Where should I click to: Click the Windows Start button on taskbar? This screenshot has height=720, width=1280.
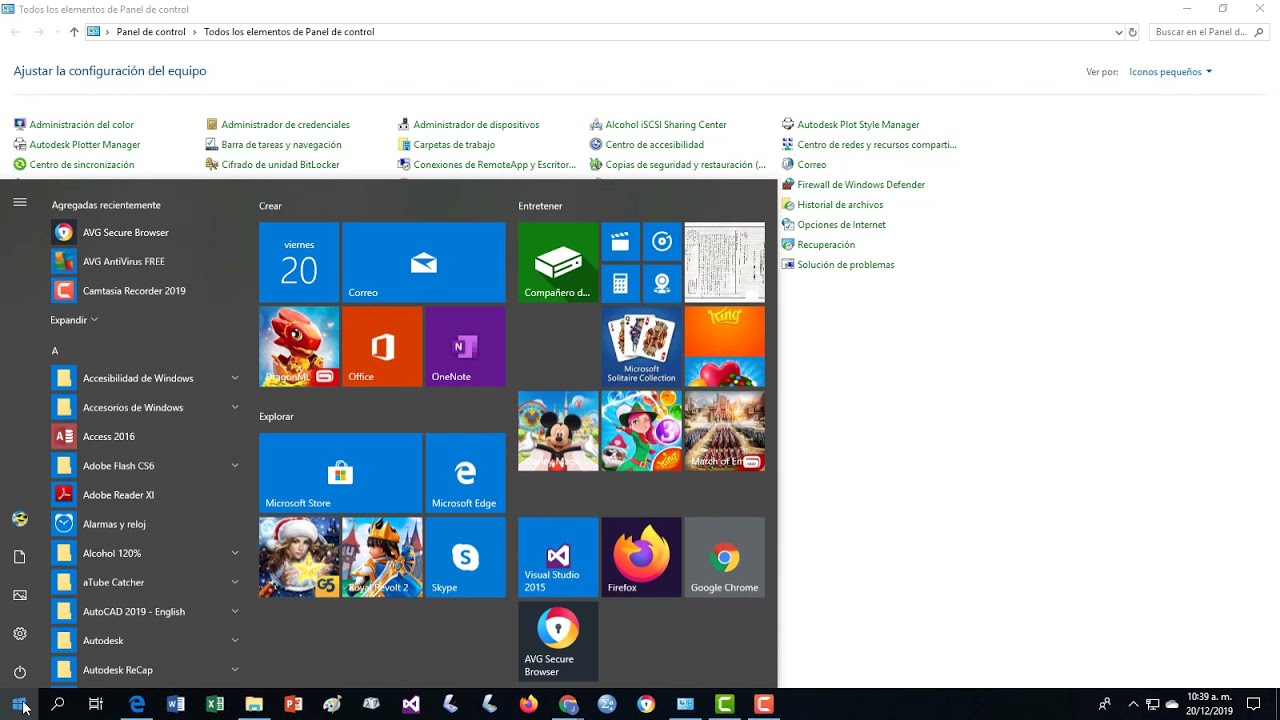click(19, 704)
